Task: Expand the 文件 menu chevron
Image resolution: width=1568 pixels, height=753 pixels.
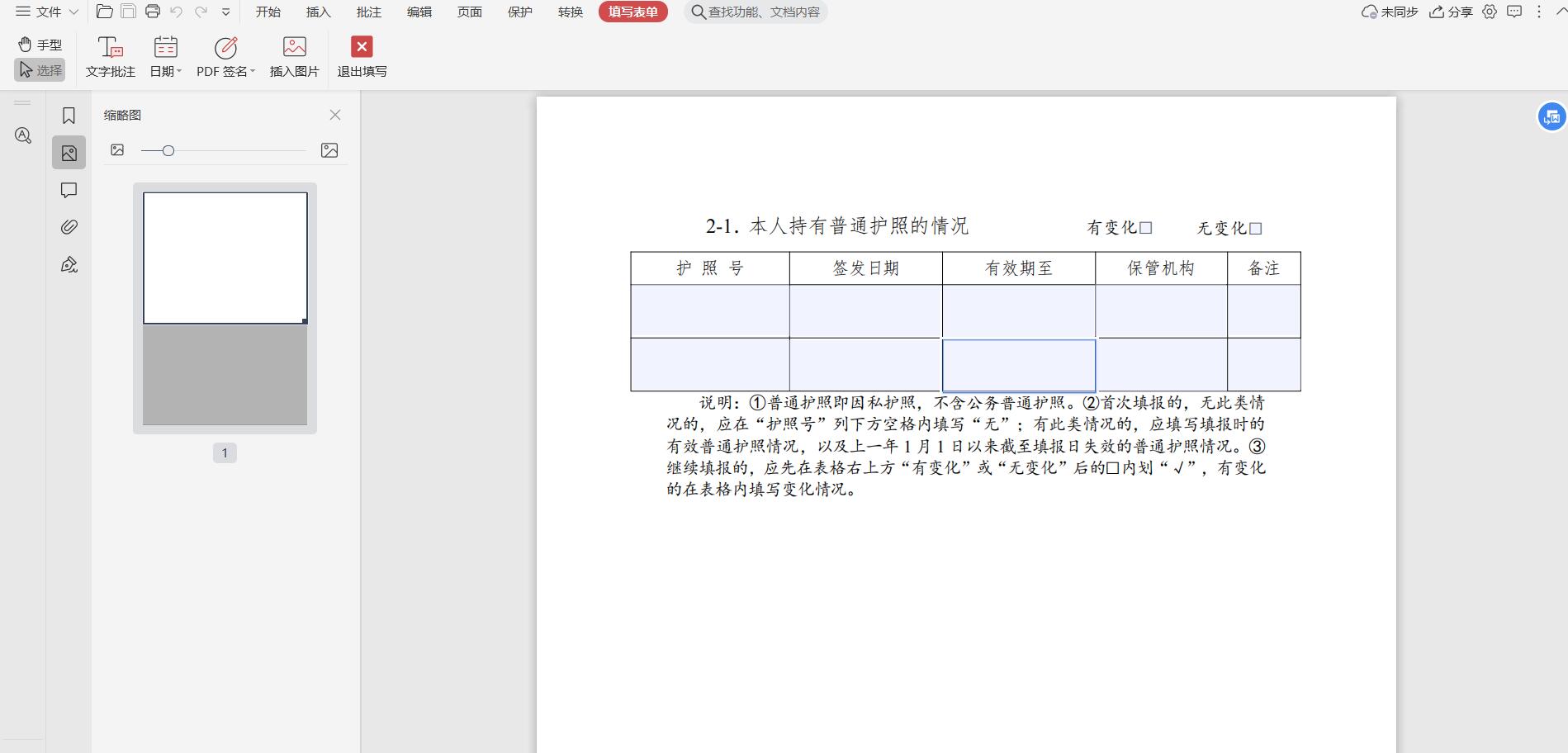Action: (75, 12)
